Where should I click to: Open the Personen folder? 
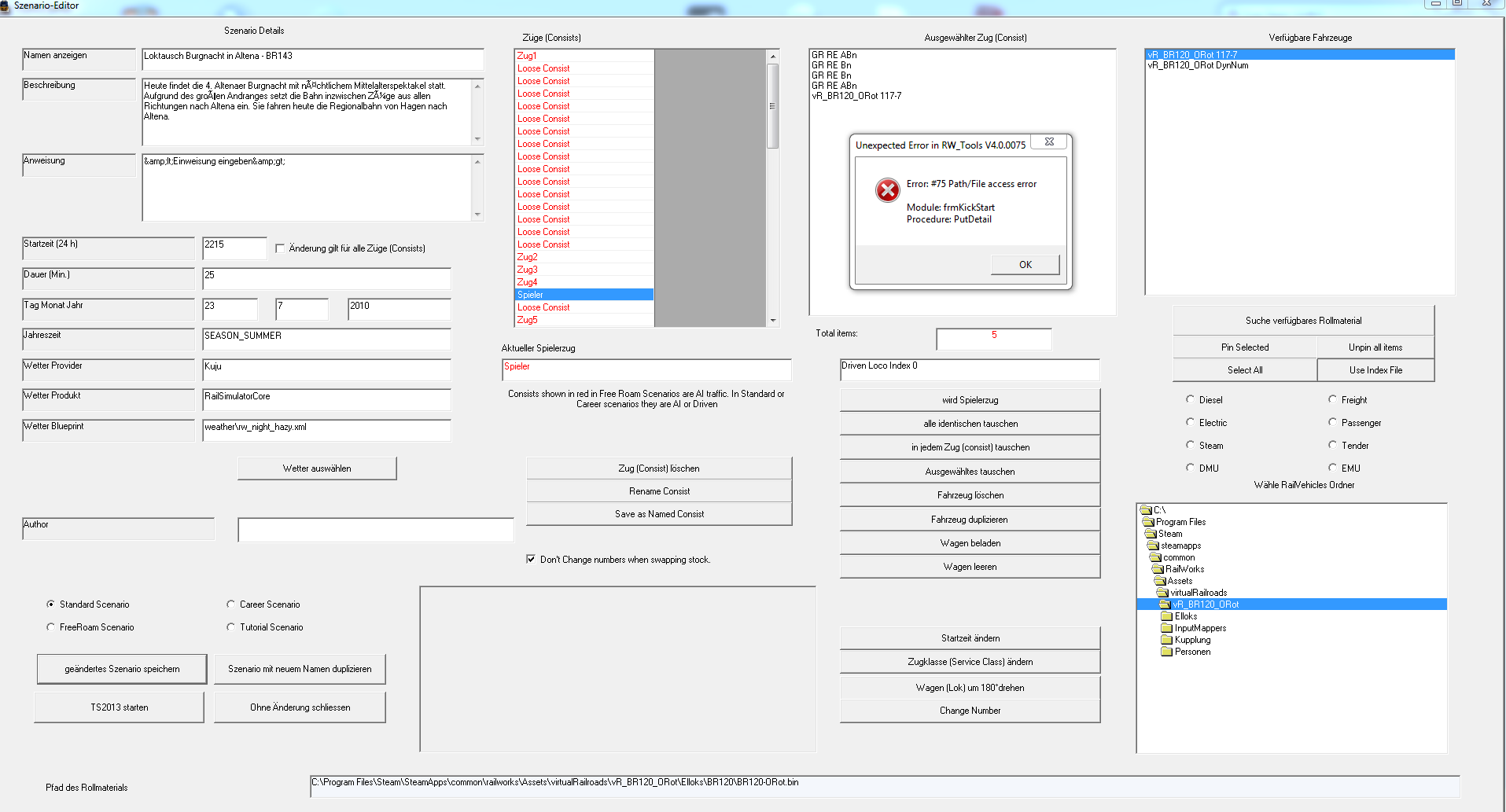tap(1192, 652)
